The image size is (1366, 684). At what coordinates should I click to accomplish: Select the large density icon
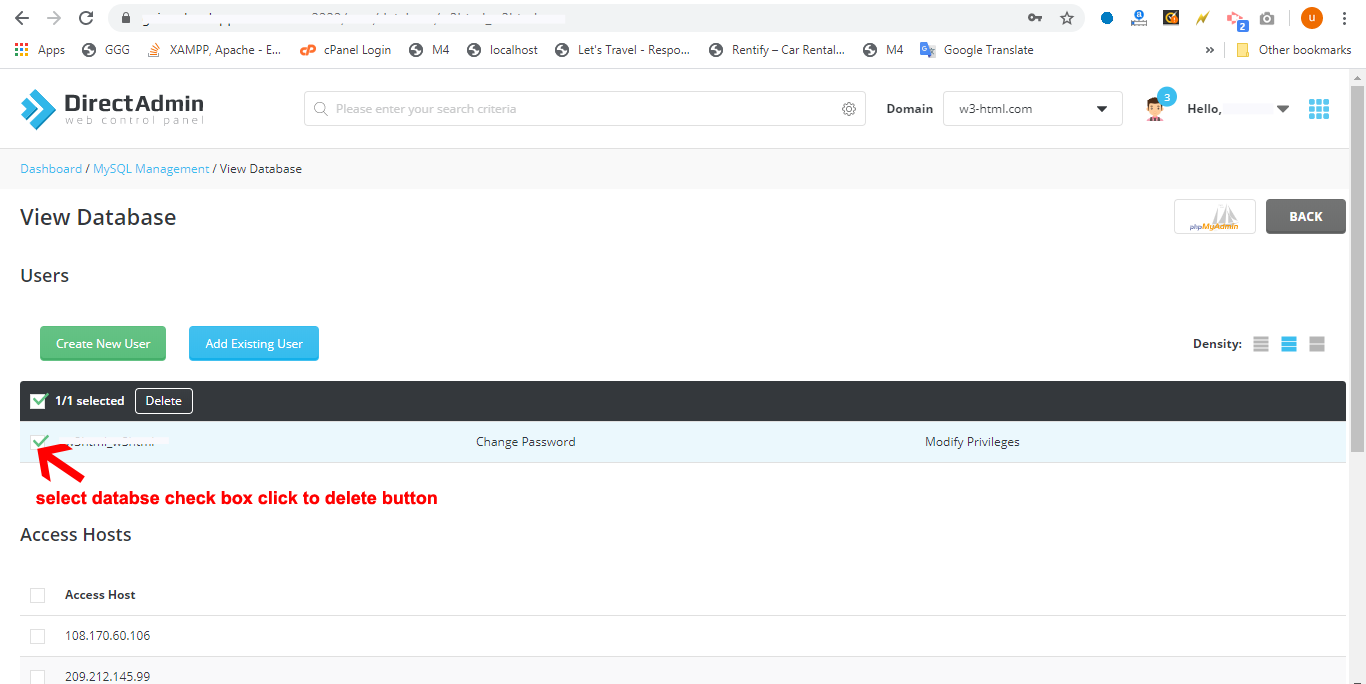(x=1316, y=344)
